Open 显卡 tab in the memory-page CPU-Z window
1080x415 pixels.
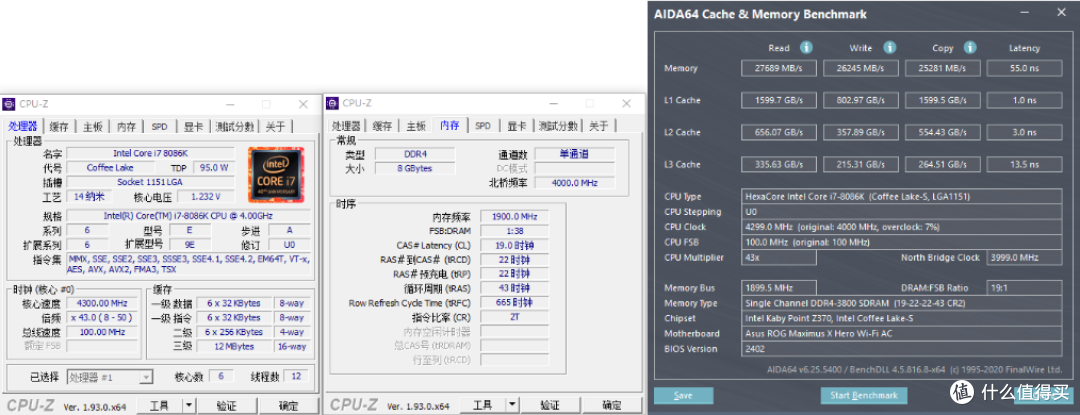pyautogui.click(x=517, y=127)
